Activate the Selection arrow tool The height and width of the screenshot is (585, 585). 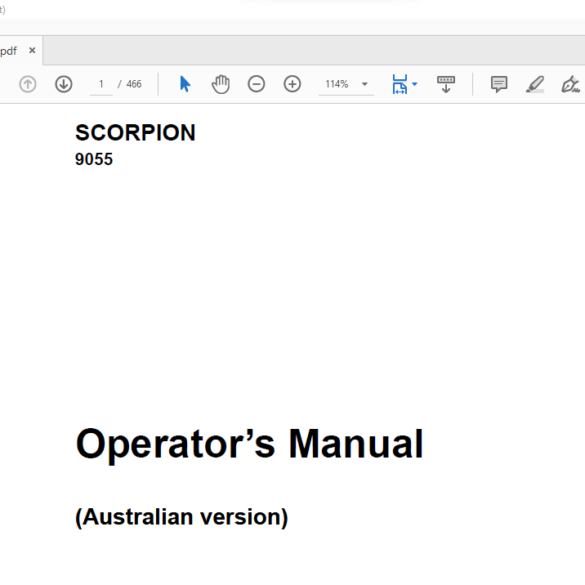tap(185, 84)
